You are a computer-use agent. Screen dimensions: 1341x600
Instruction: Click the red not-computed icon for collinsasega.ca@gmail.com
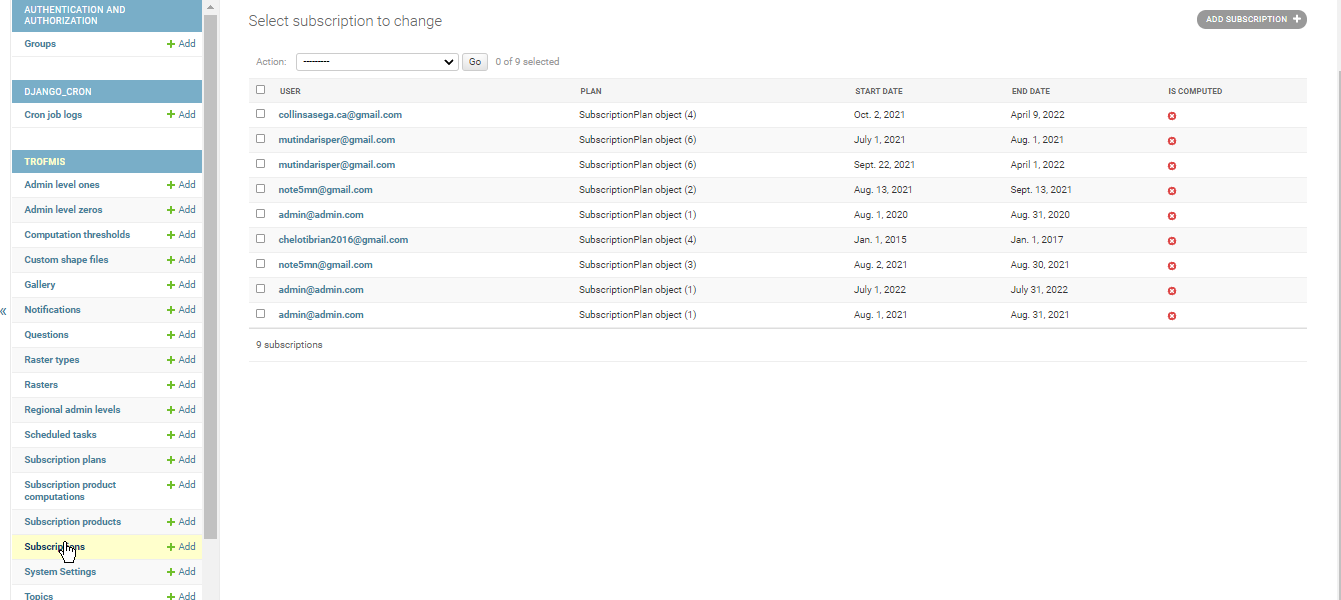coord(1172,116)
